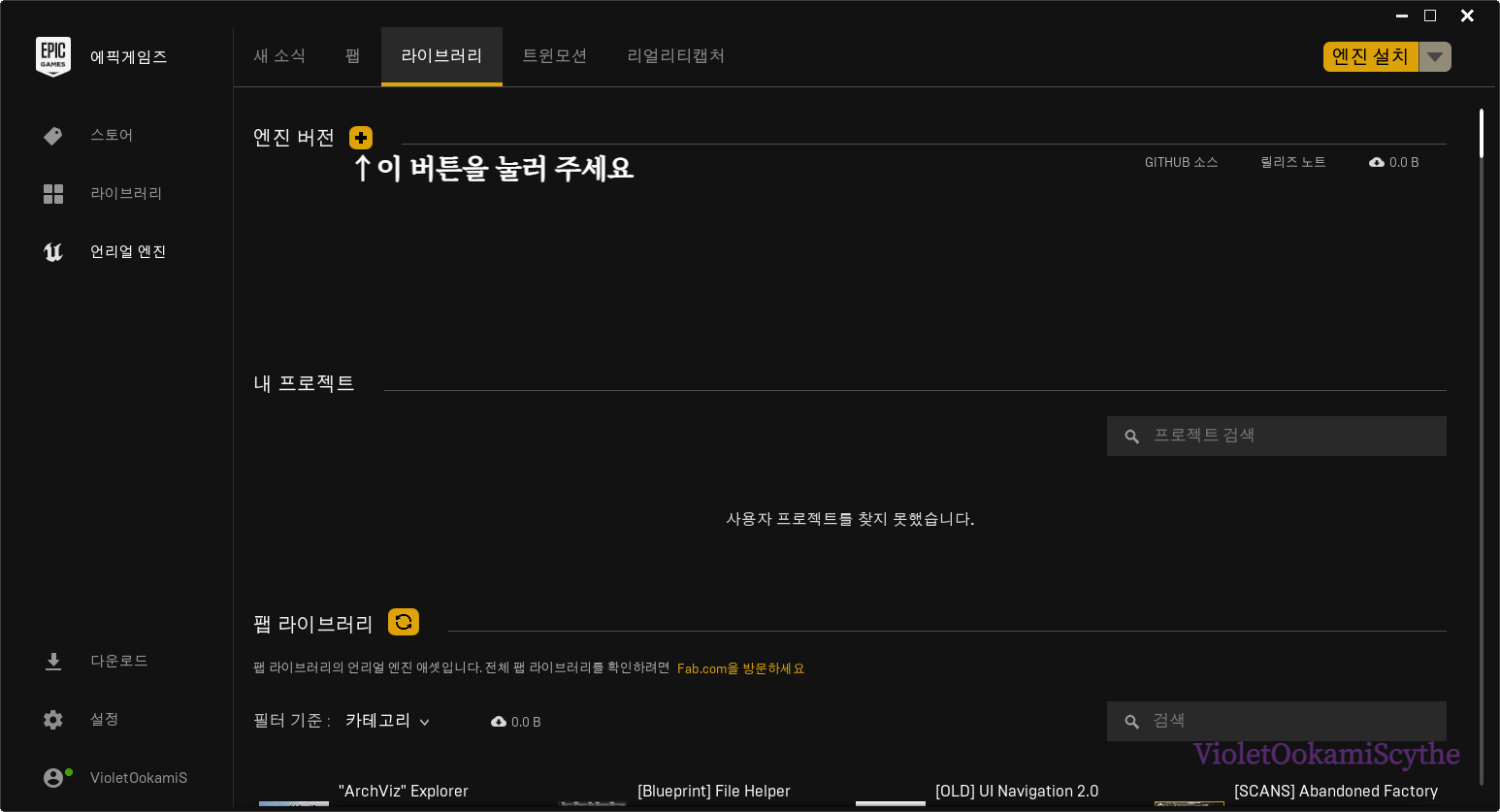The width and height of the screenshot is (1500, 812).
Task: Open the 설정 gear icon
Action: tap(53, 720)
